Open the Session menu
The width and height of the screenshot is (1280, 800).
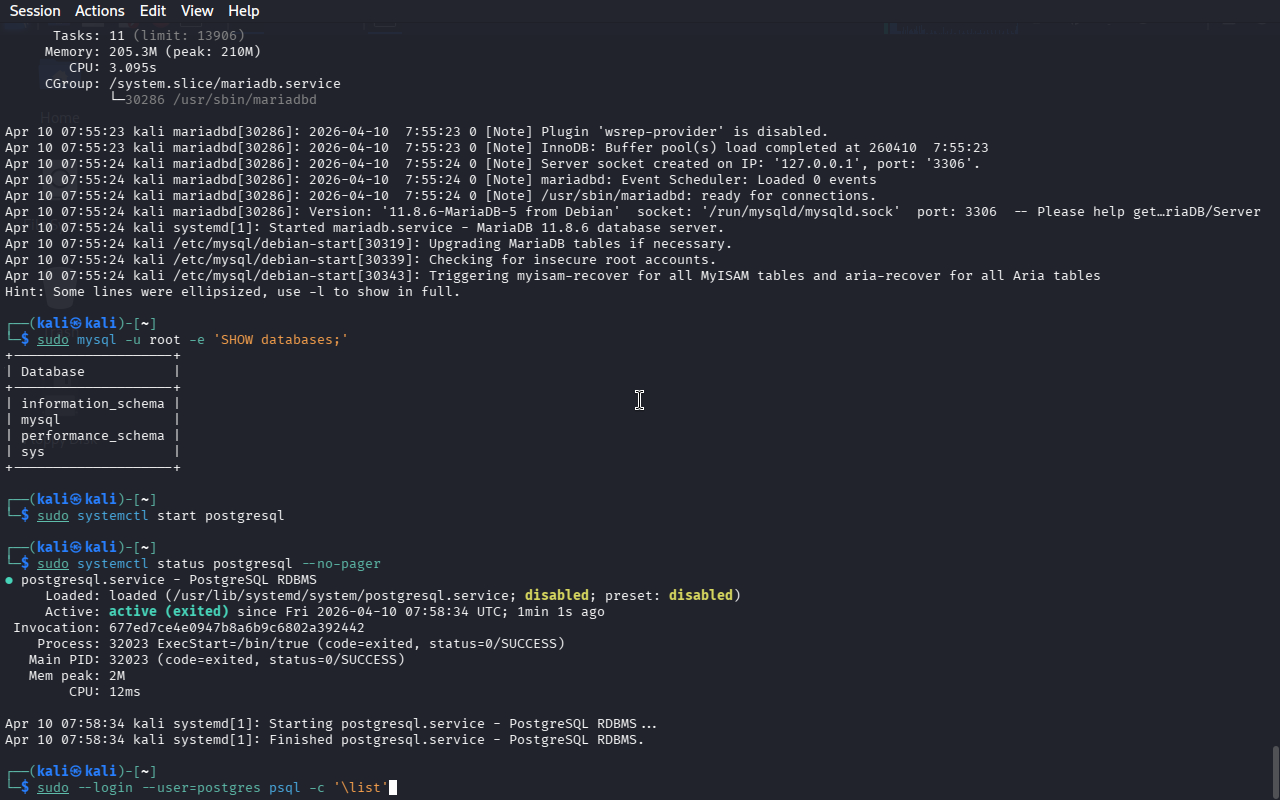tap(35, 11)
